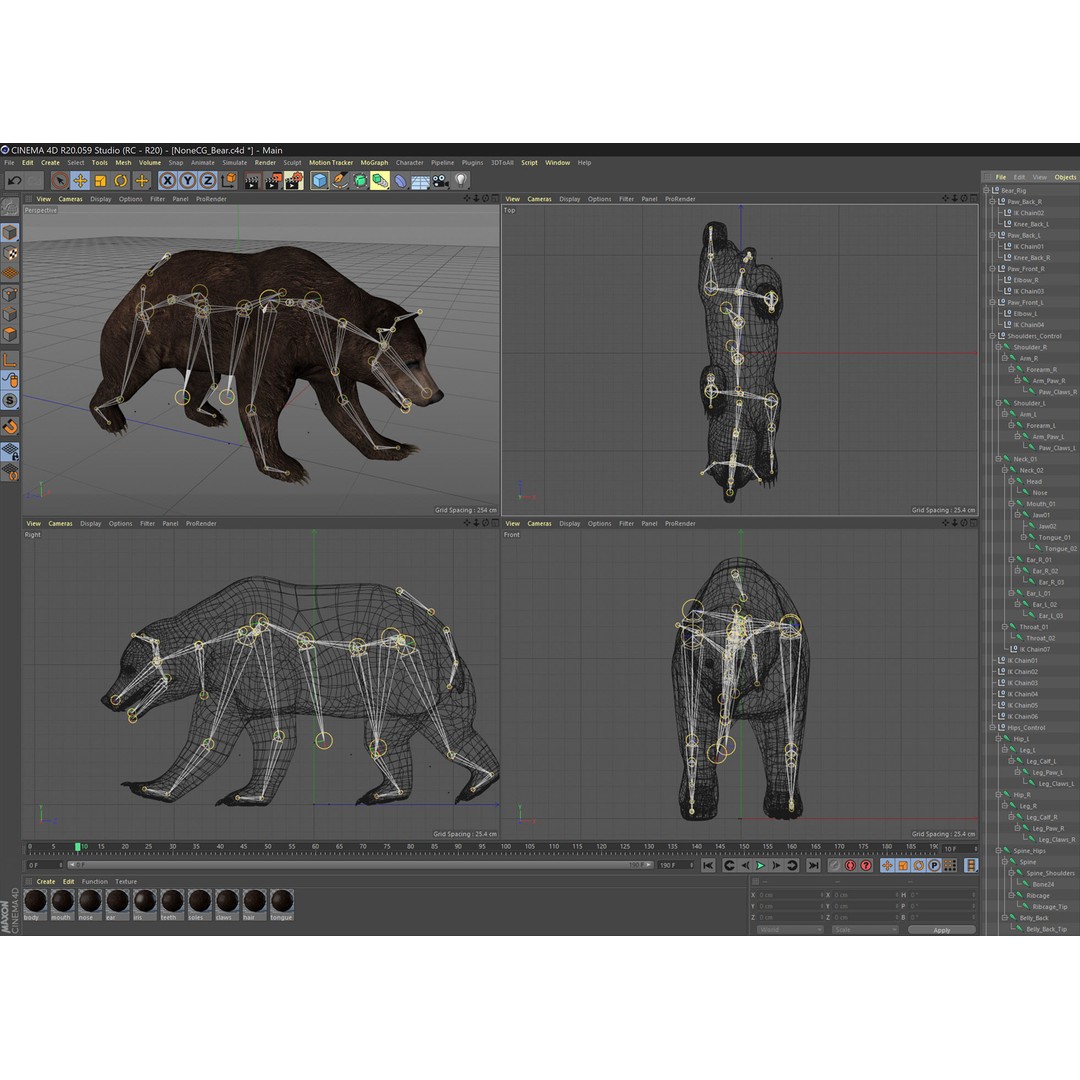This screenshot has width=1080, height=1080.
Task: Activate the Rotate tool in top toolbar
Action: (x=121, y=180)
